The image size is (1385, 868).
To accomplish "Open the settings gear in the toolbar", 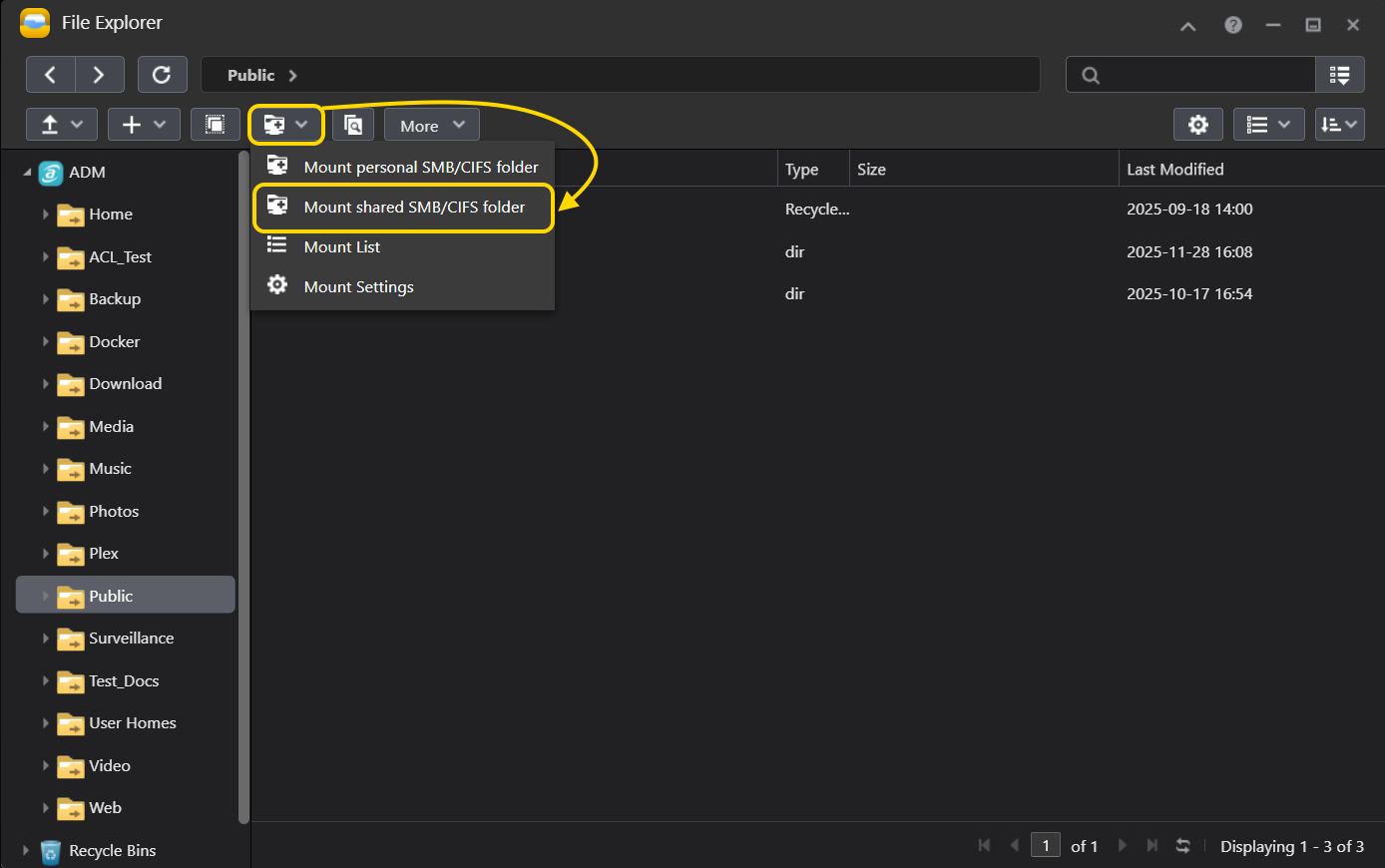I will [x=1197, y=125].
